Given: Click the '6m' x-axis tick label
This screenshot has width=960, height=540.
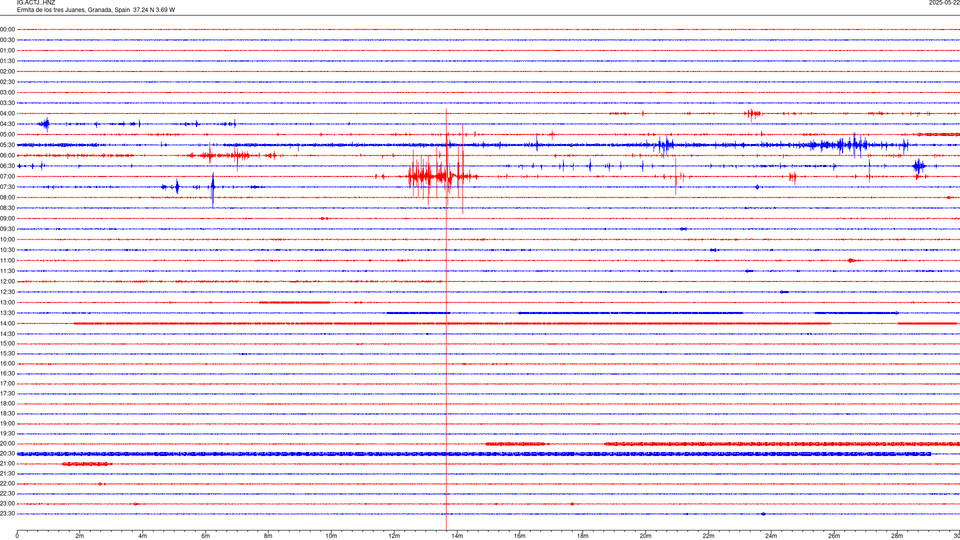Looking at the screenshot, I should pos(206,536).
